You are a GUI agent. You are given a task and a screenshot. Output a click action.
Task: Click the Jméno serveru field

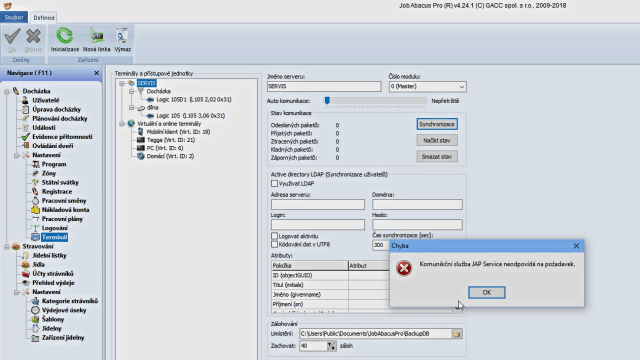pos(324,87)
